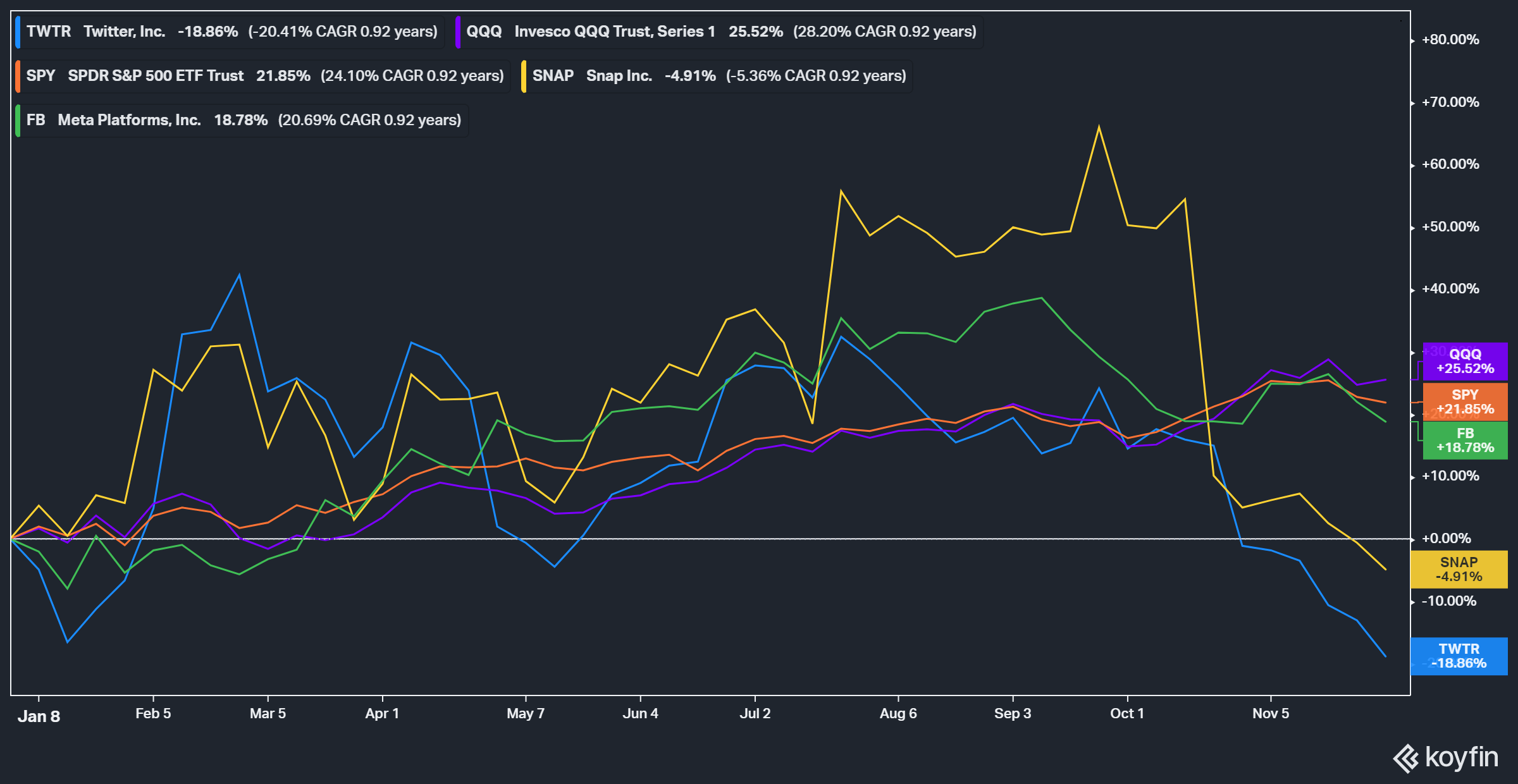This screenshot has width=1518, height=784.
Task: Click the FB 20.69% CAGR text
Action: point(369,120)
